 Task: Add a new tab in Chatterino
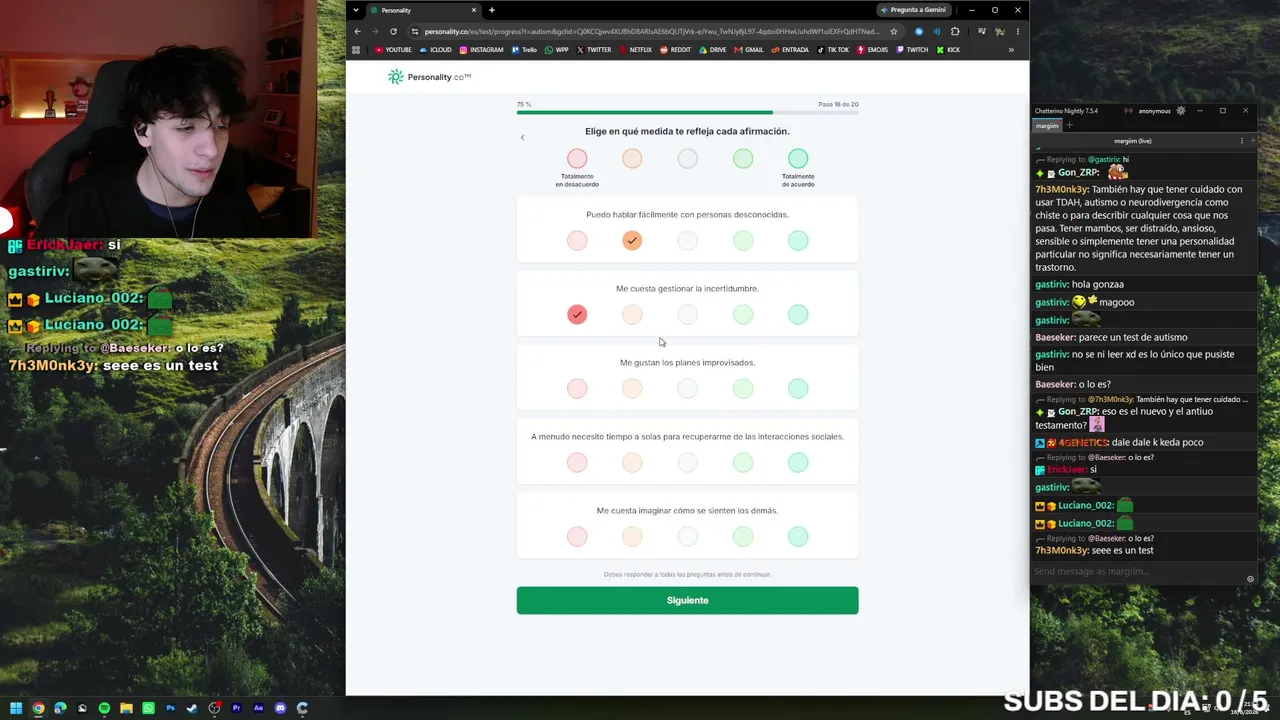(x=1069, y=126)
